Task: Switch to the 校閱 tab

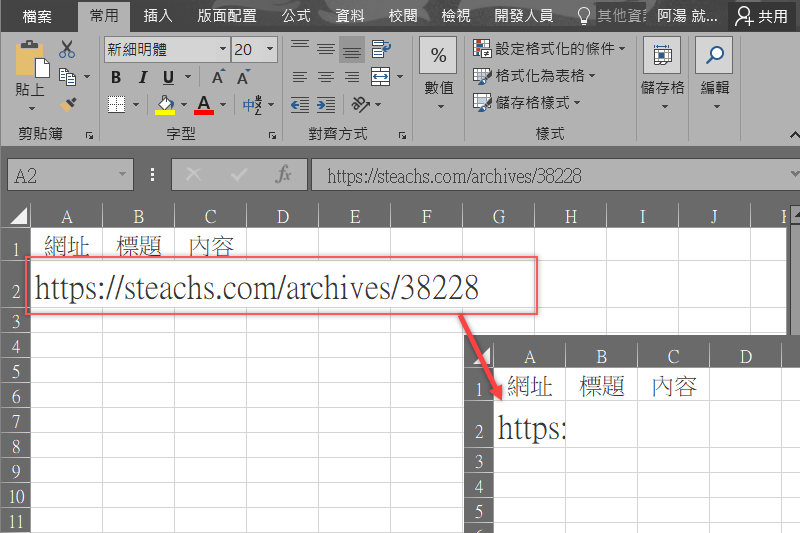Action: 403,16
